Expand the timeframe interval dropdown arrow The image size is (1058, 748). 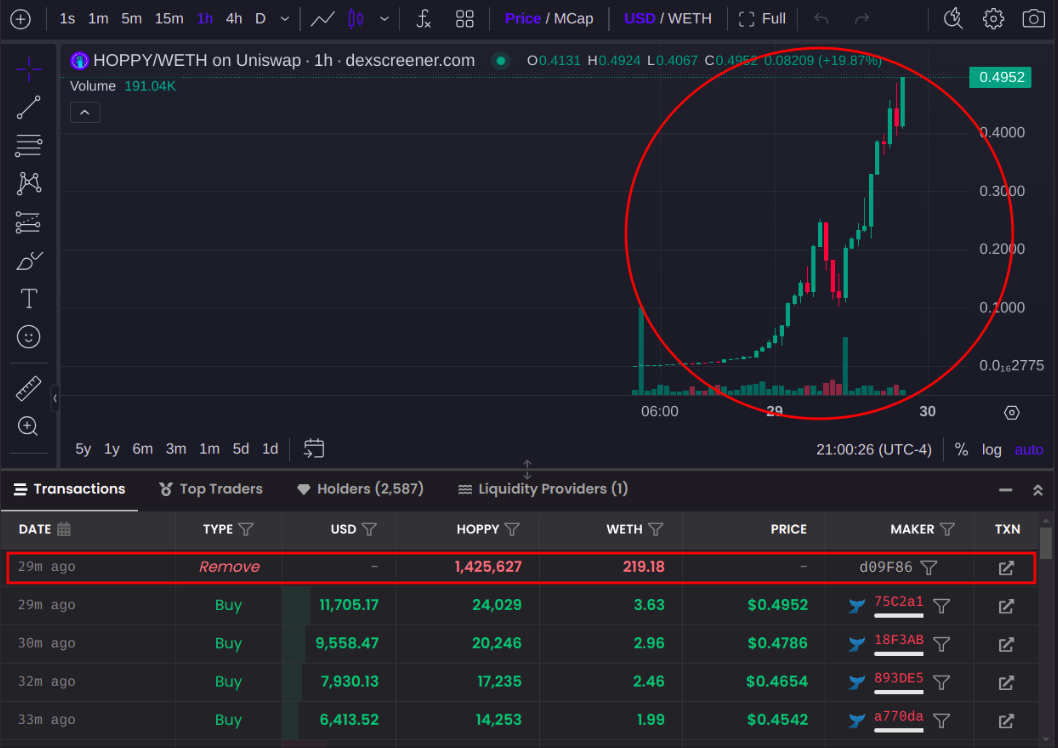(285, 19)
